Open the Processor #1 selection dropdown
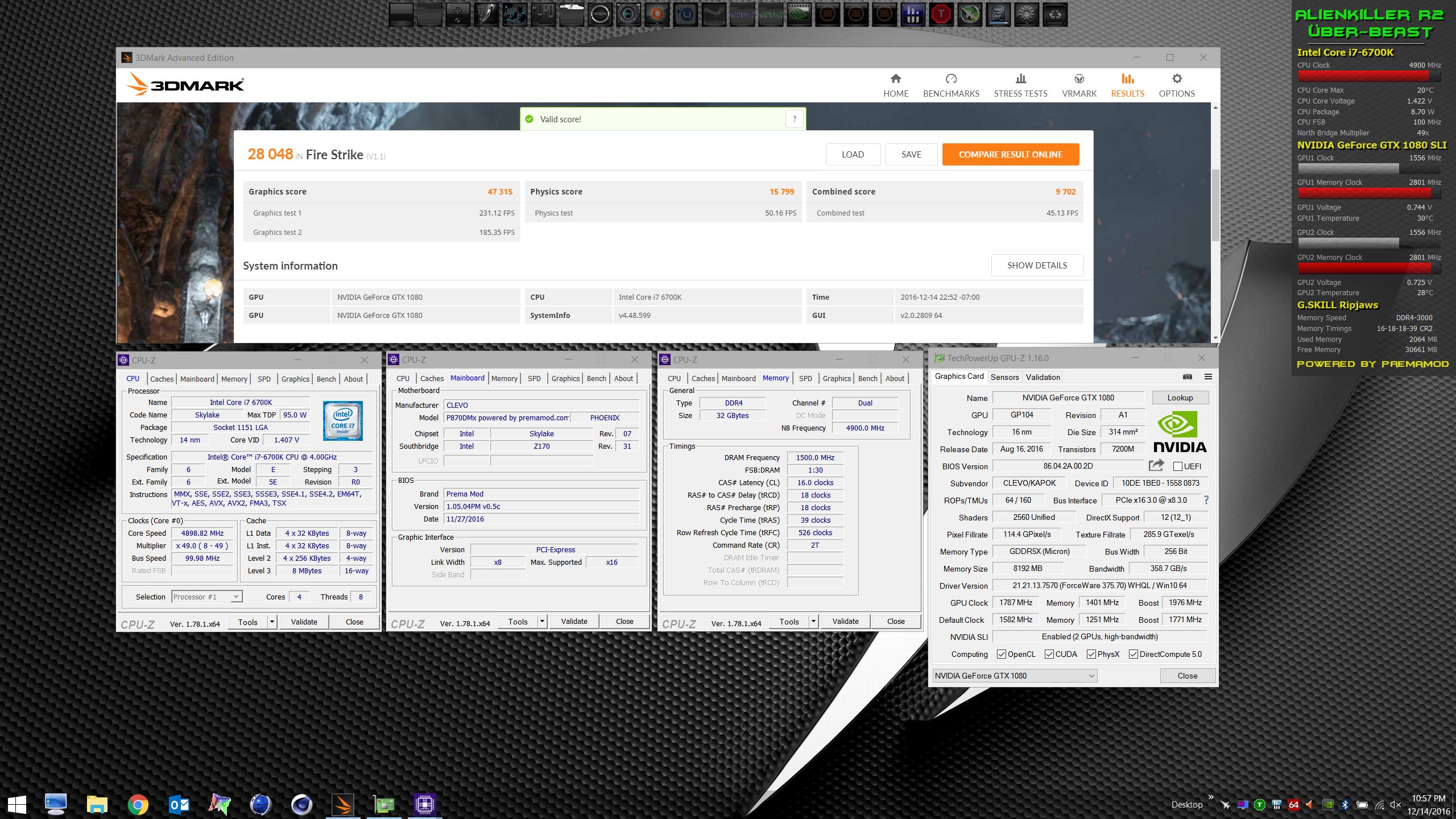The width and height of the screenshot is (1456, 819). click(x=207, y=597)
